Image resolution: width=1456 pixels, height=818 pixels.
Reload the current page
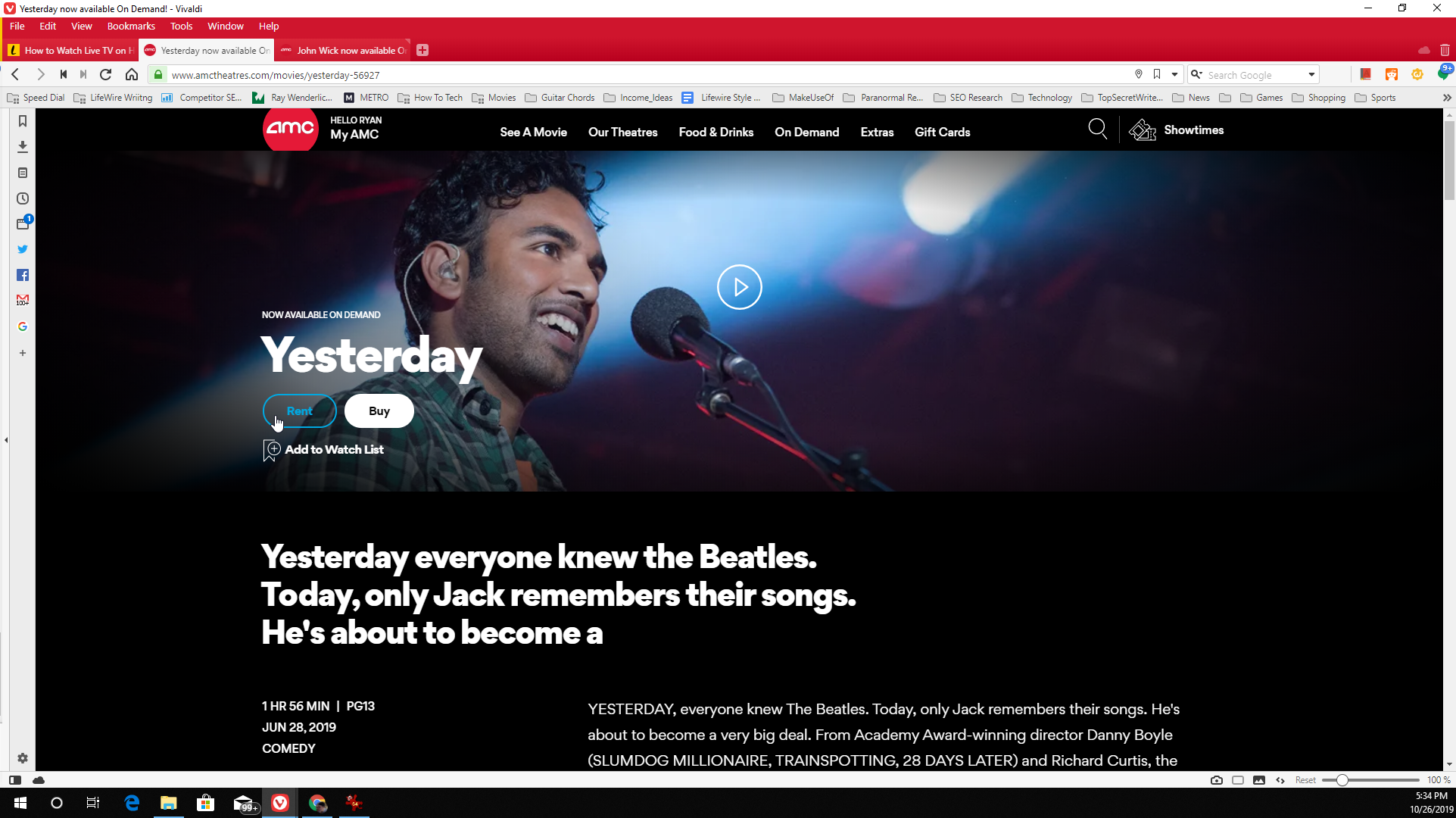point(106,74)
